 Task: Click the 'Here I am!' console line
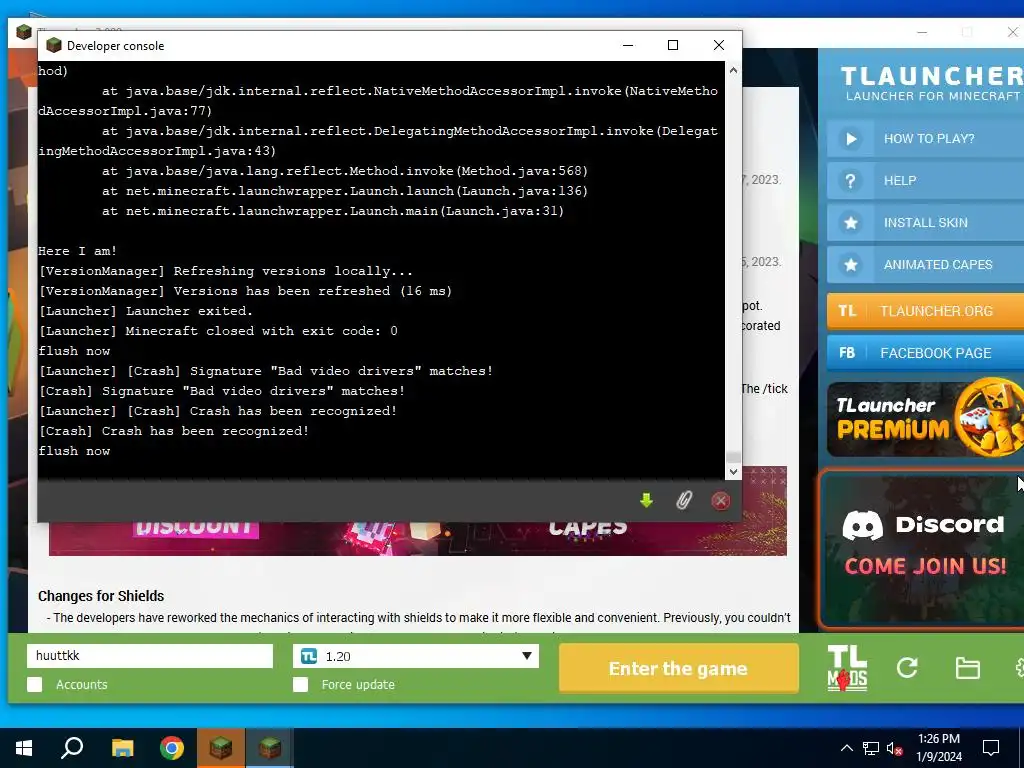[78, 251]
